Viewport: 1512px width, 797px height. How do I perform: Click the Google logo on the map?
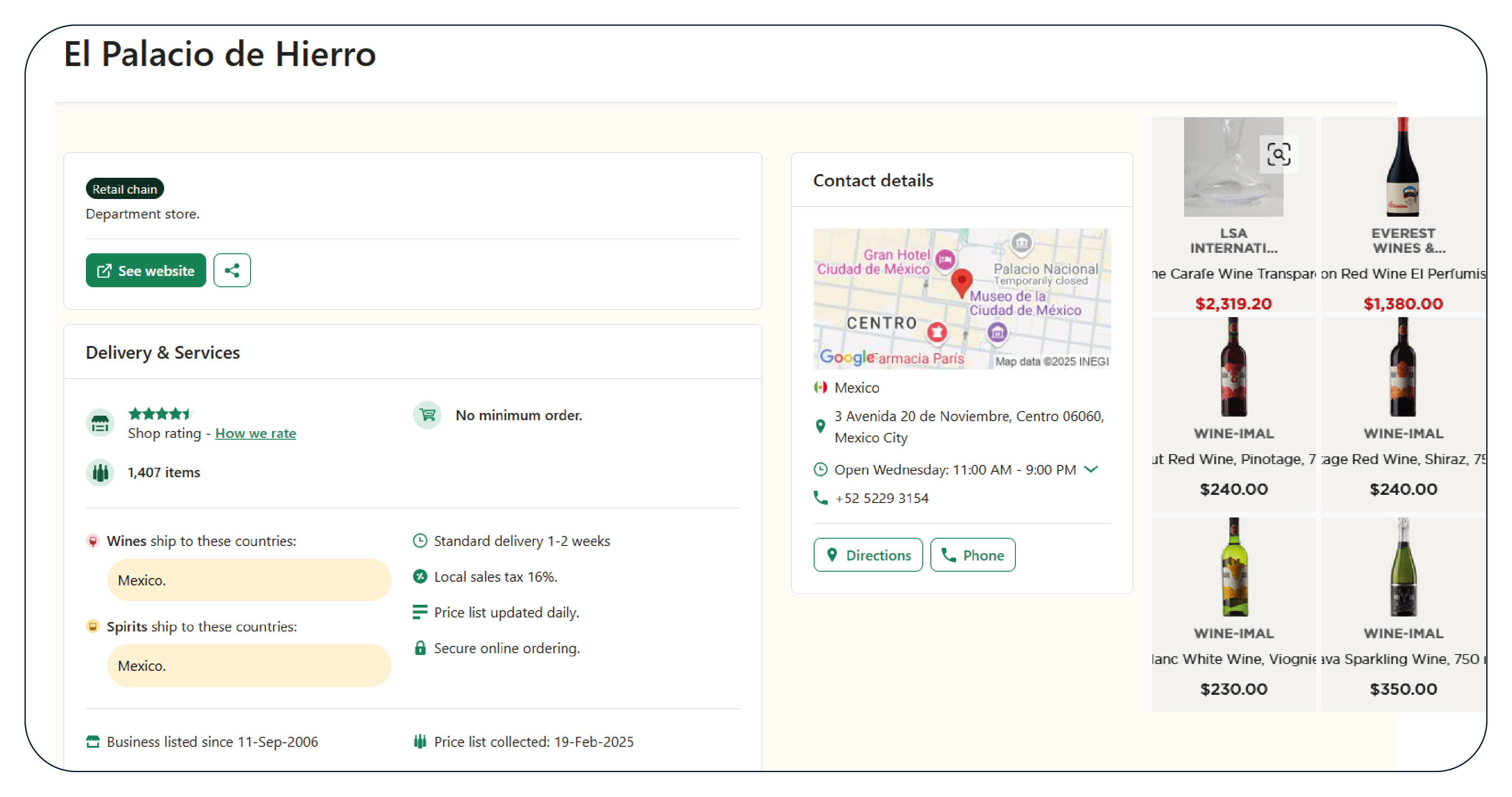pyautogui.click(x=847, y=357)
